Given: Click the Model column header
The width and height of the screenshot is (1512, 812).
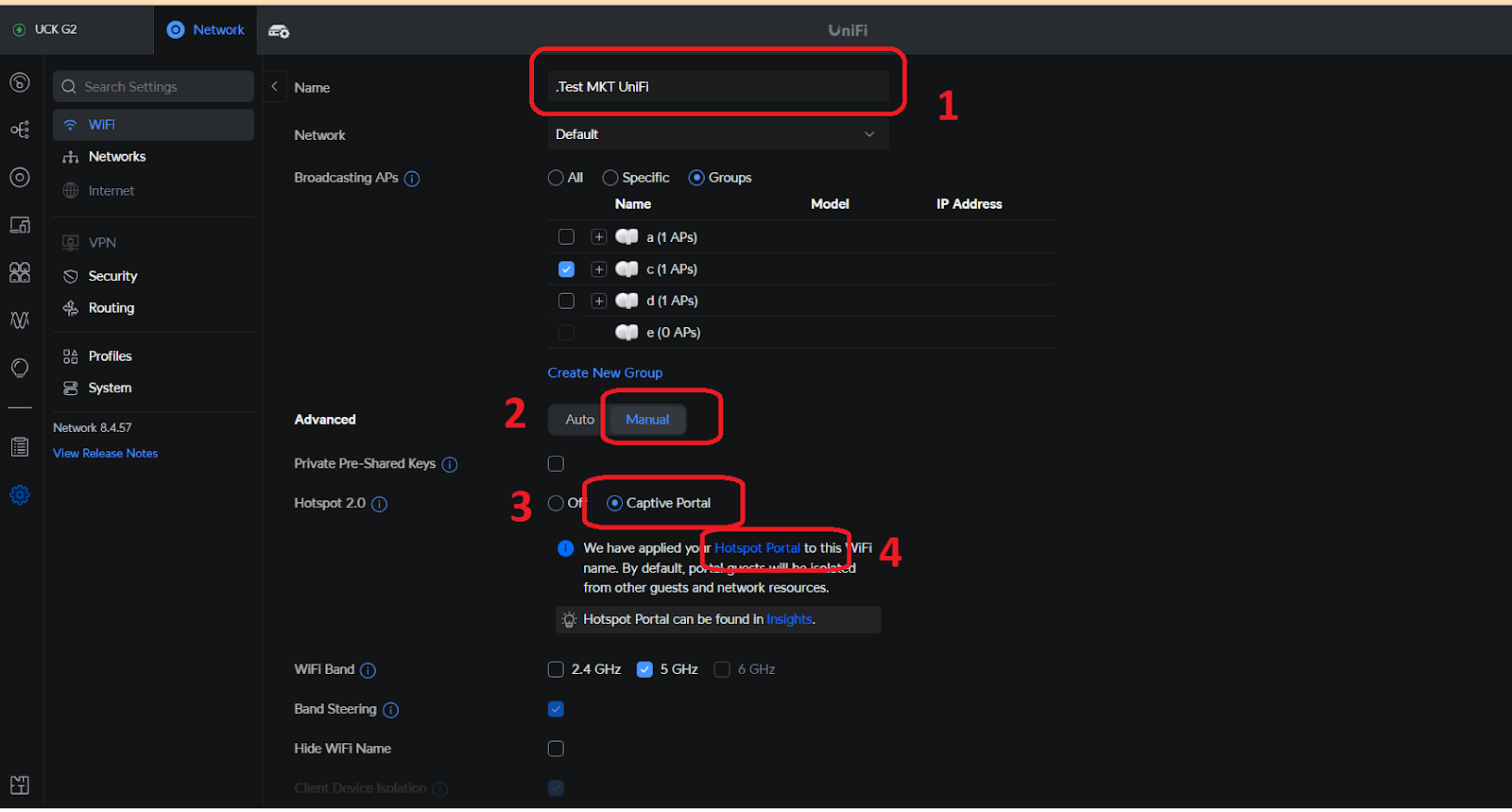Looking at the screenshot, I should [830, 204].
